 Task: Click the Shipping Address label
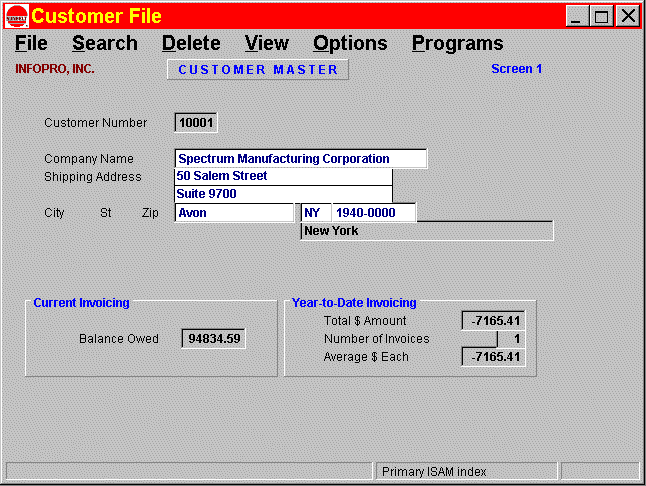tap(93, 177)
